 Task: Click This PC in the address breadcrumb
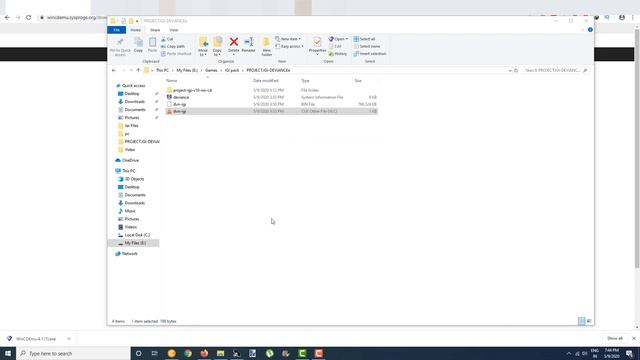click(162, 71)
